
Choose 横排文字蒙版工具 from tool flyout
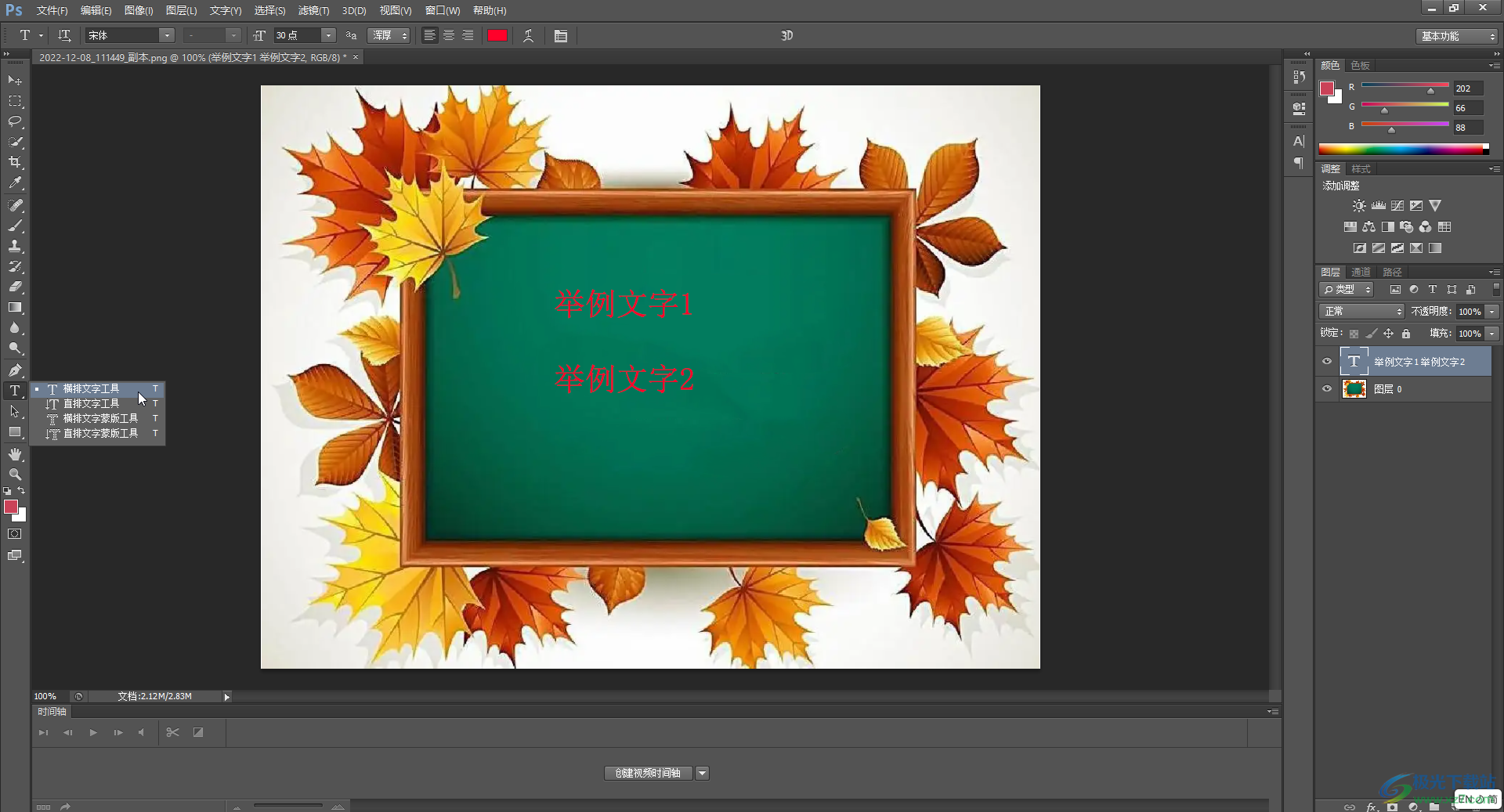point(97,419)
